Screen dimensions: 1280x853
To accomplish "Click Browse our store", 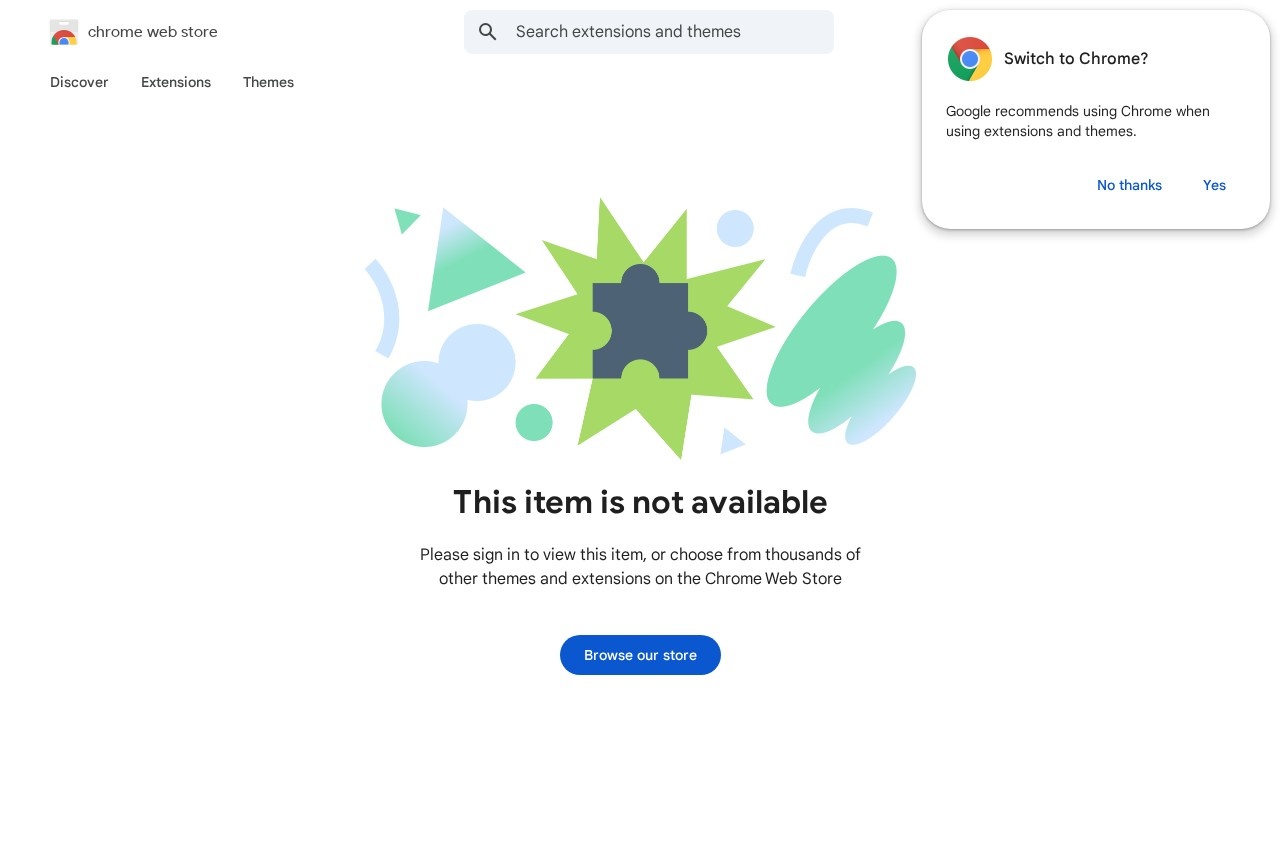I will click(x=640, y=655).
